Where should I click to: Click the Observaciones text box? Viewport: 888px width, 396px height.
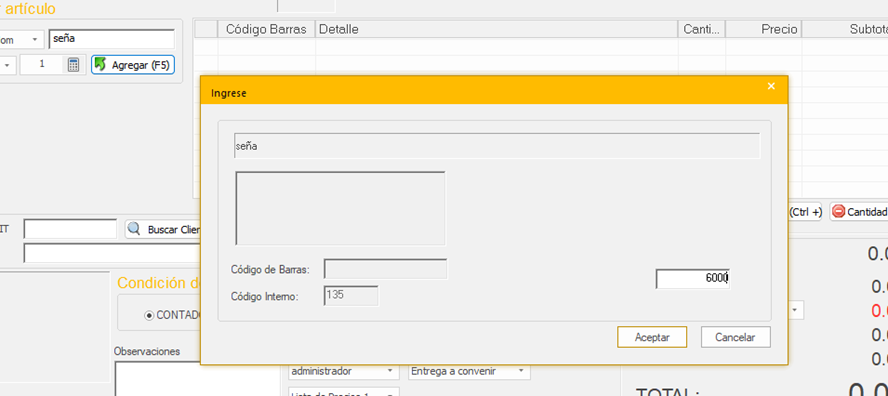(198, 379)
